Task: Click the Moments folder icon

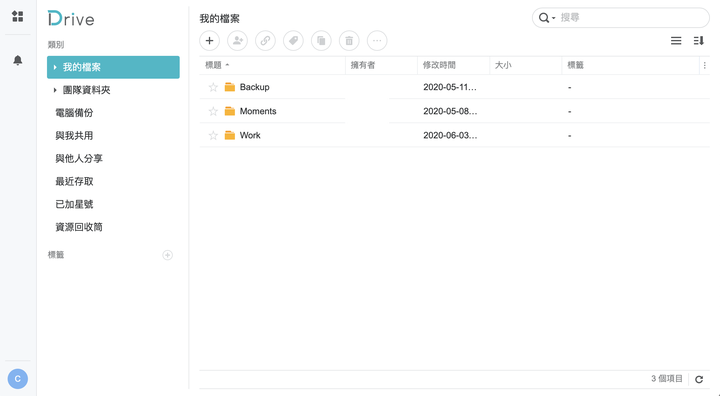Action: pos(230,111)
